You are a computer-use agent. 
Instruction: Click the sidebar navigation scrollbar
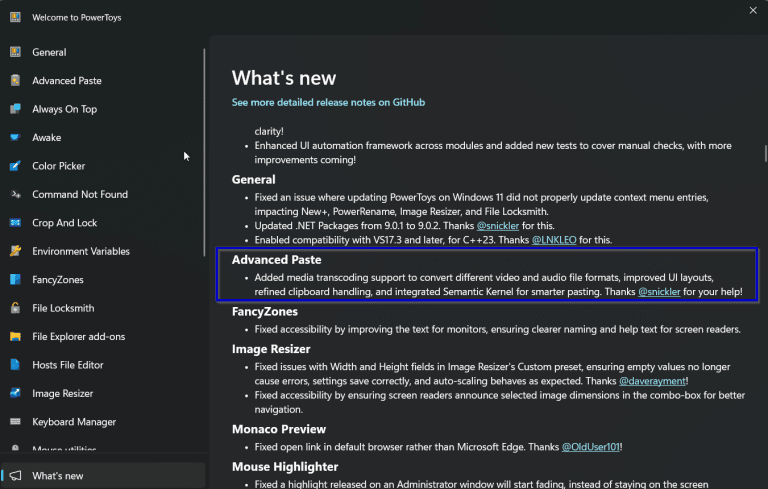click(x=204, y=152)
